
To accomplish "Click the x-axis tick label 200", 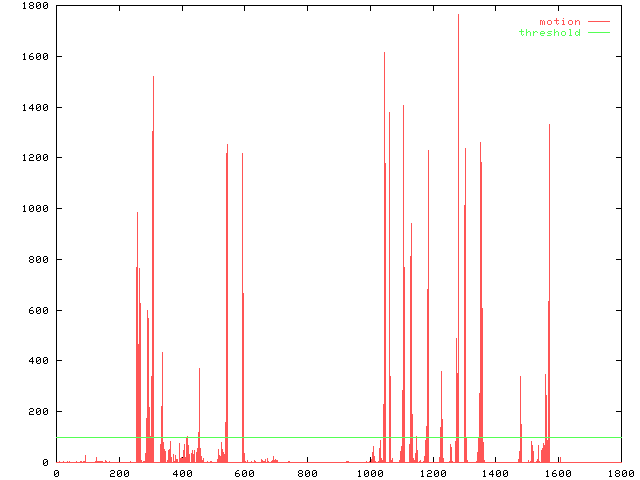I will (119, 472).
